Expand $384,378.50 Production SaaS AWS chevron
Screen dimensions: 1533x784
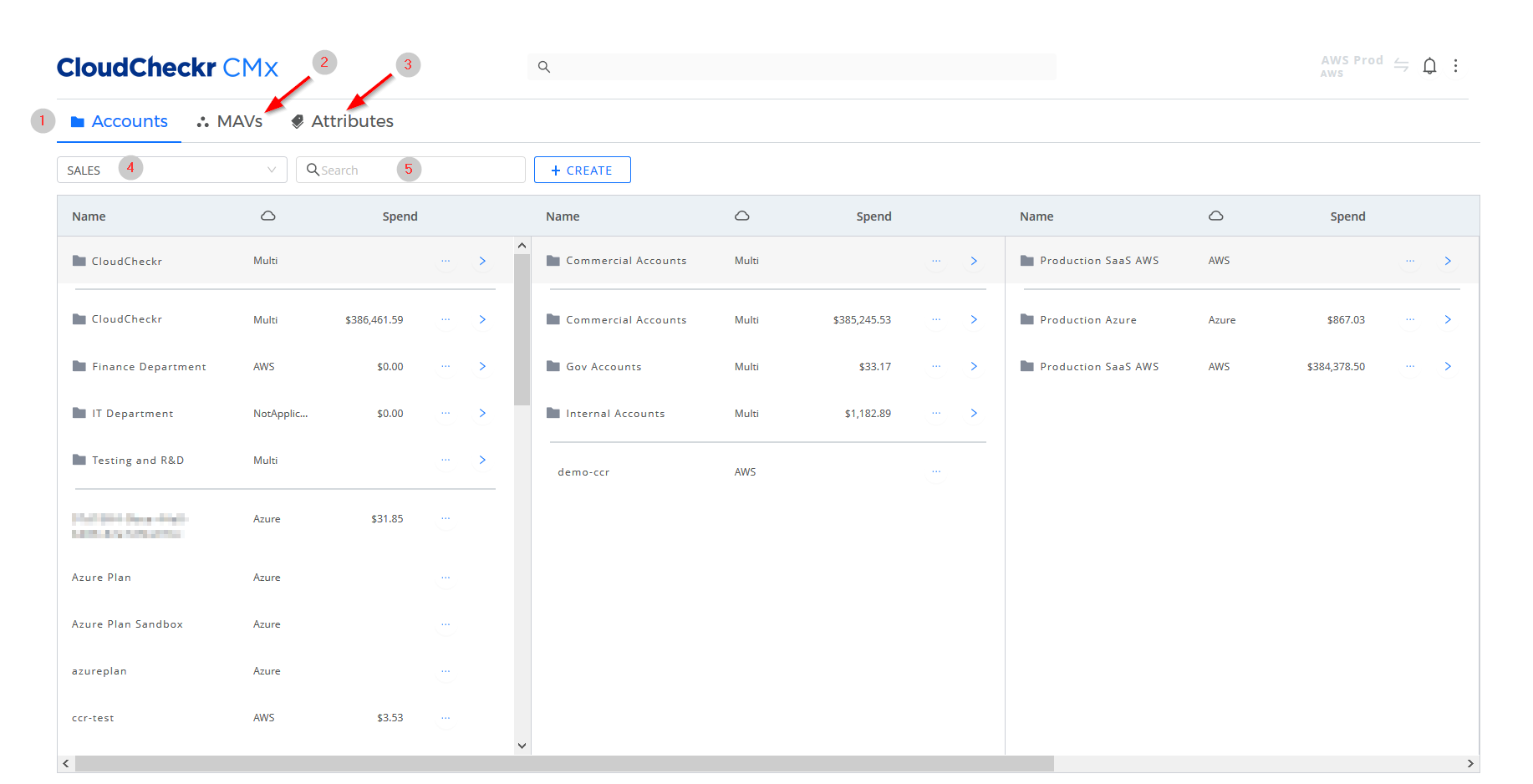click(1448, 366)
